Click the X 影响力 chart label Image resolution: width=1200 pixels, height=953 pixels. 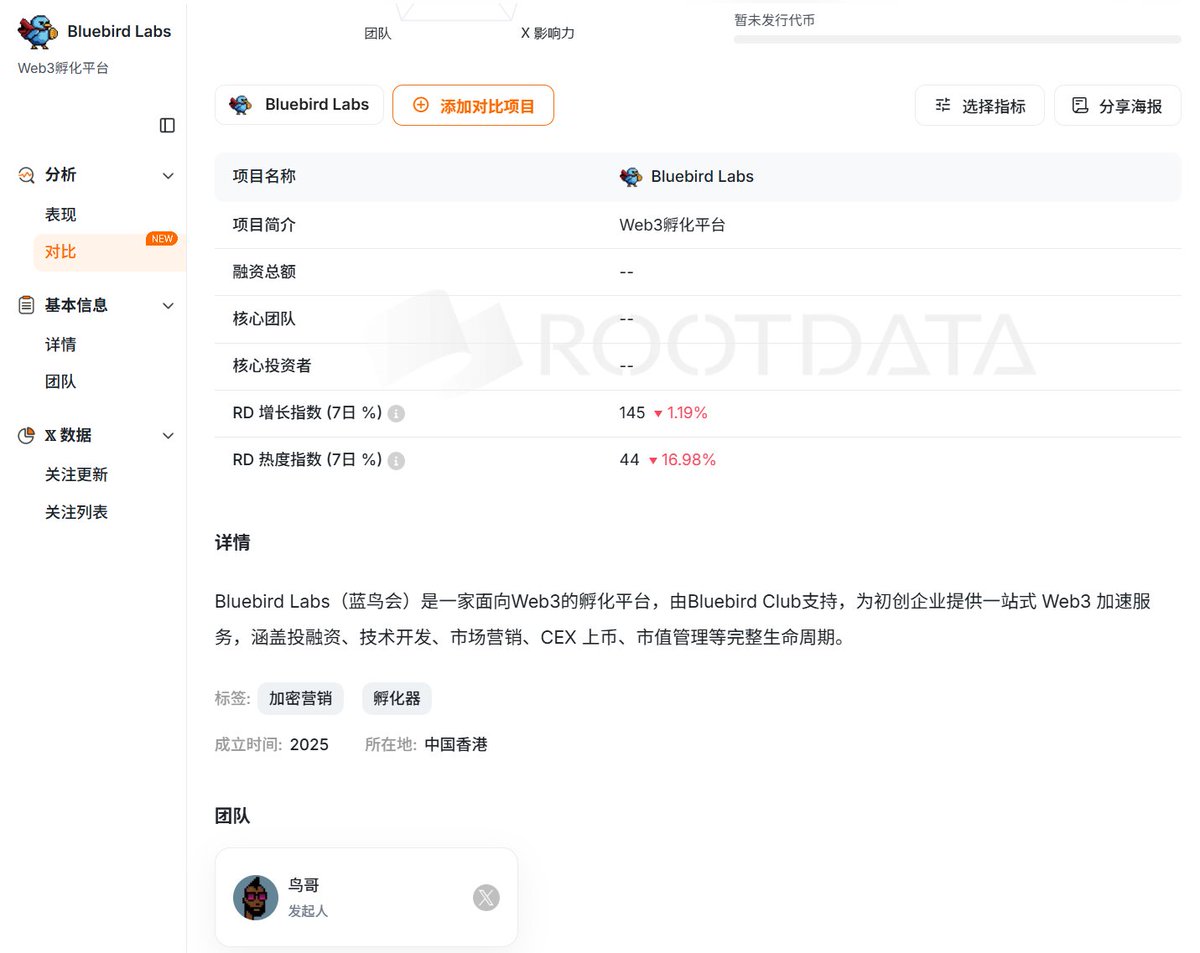(548, 33)
